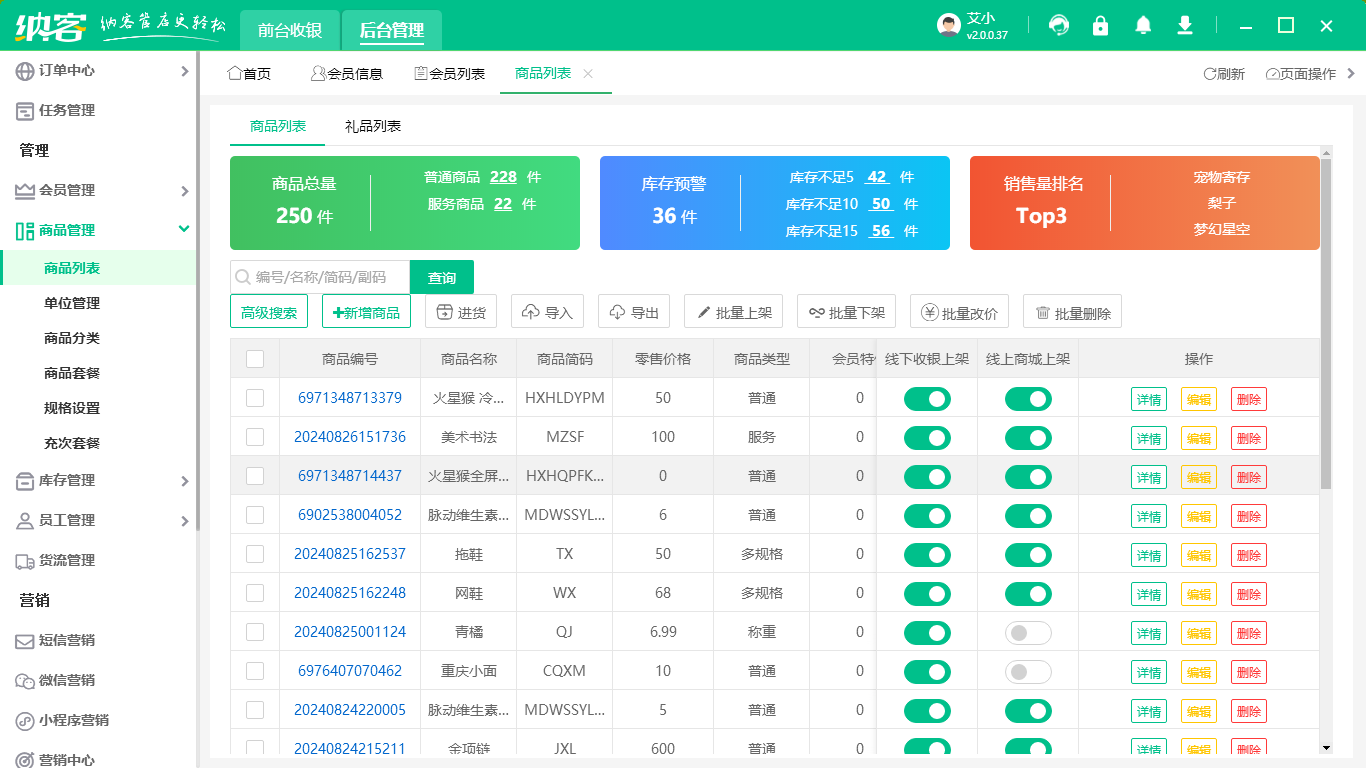This screenshot has height=768, width=1366.
Task: Toggle 线上商城上架 switch for 拖鞋
Action: pos(1028,555)
